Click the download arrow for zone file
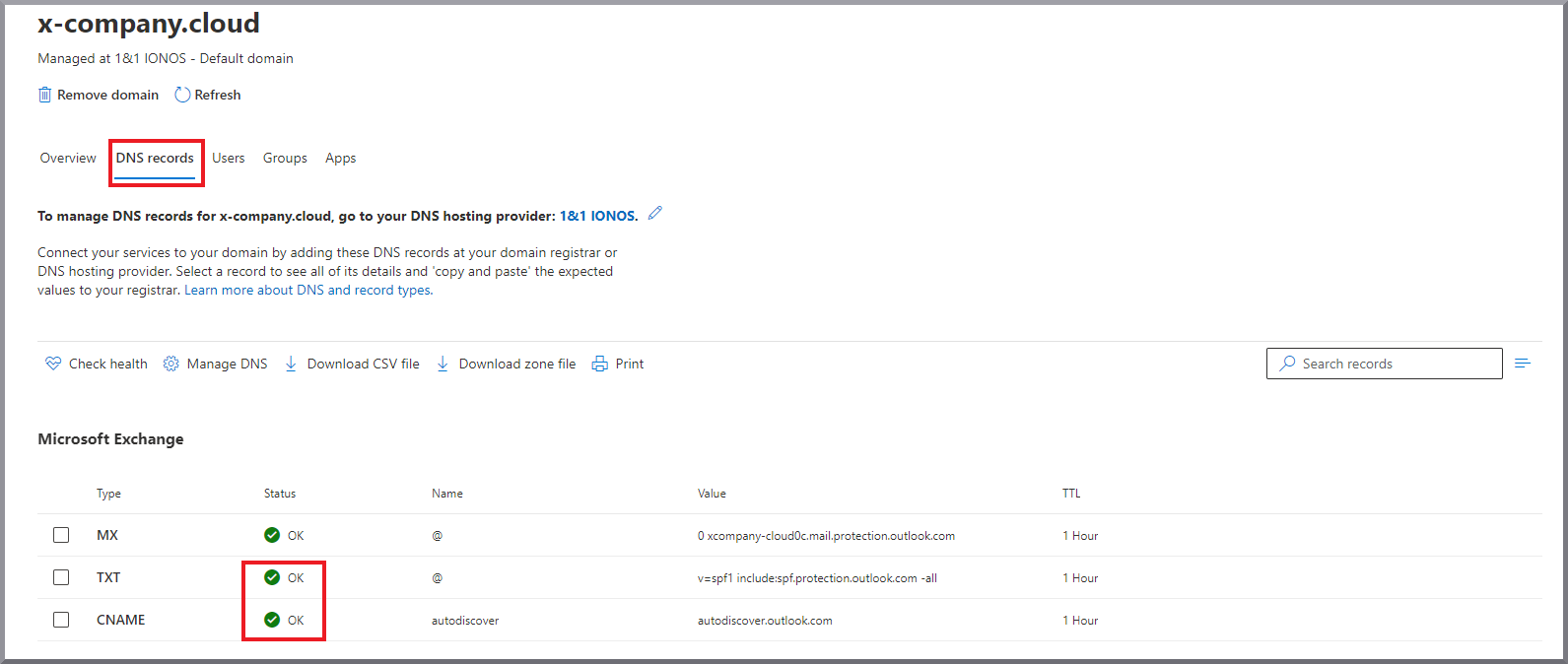This screenshot has height=664, width=1568. [443, 364]
